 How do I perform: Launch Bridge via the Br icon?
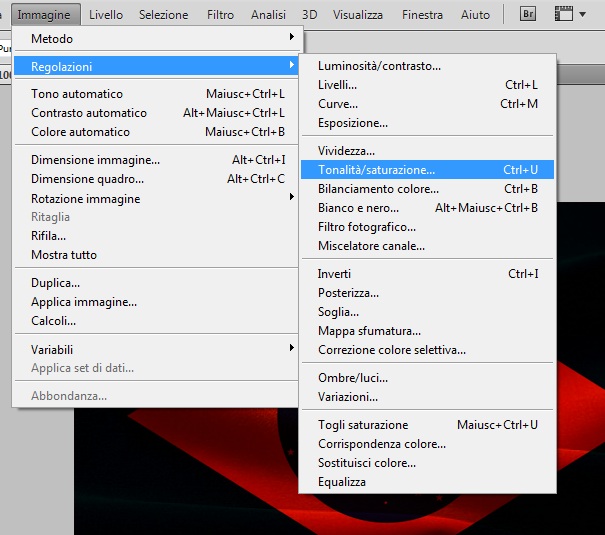pyautogui.click(x=527, y=14)
